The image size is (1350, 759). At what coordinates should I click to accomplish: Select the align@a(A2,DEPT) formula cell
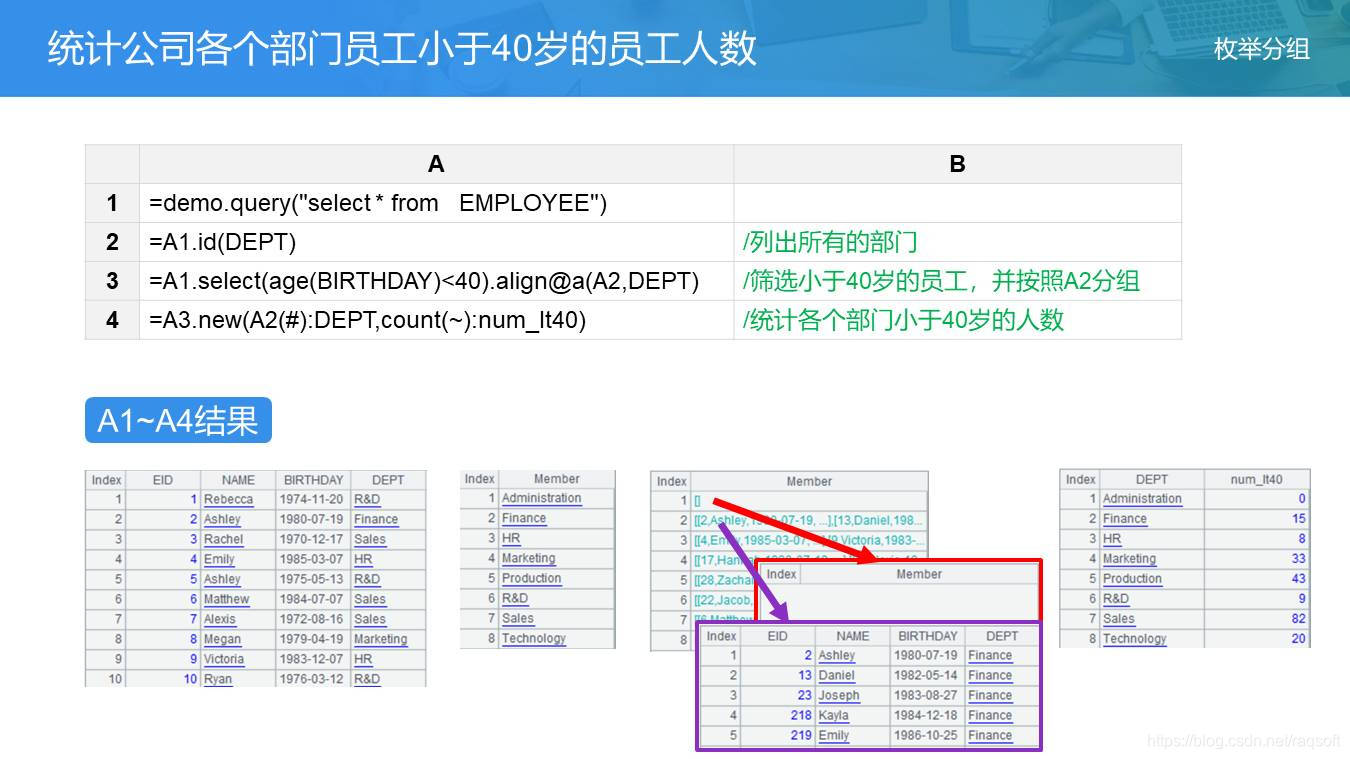(436, 281)
